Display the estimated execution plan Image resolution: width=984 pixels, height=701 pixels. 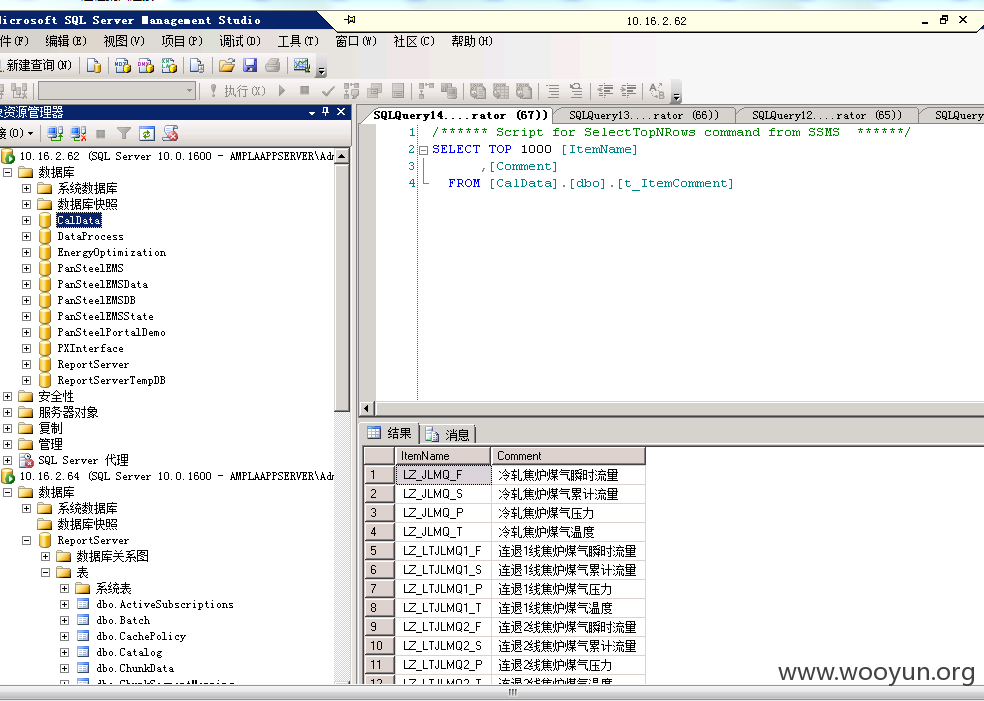click(x=351, y=92)
